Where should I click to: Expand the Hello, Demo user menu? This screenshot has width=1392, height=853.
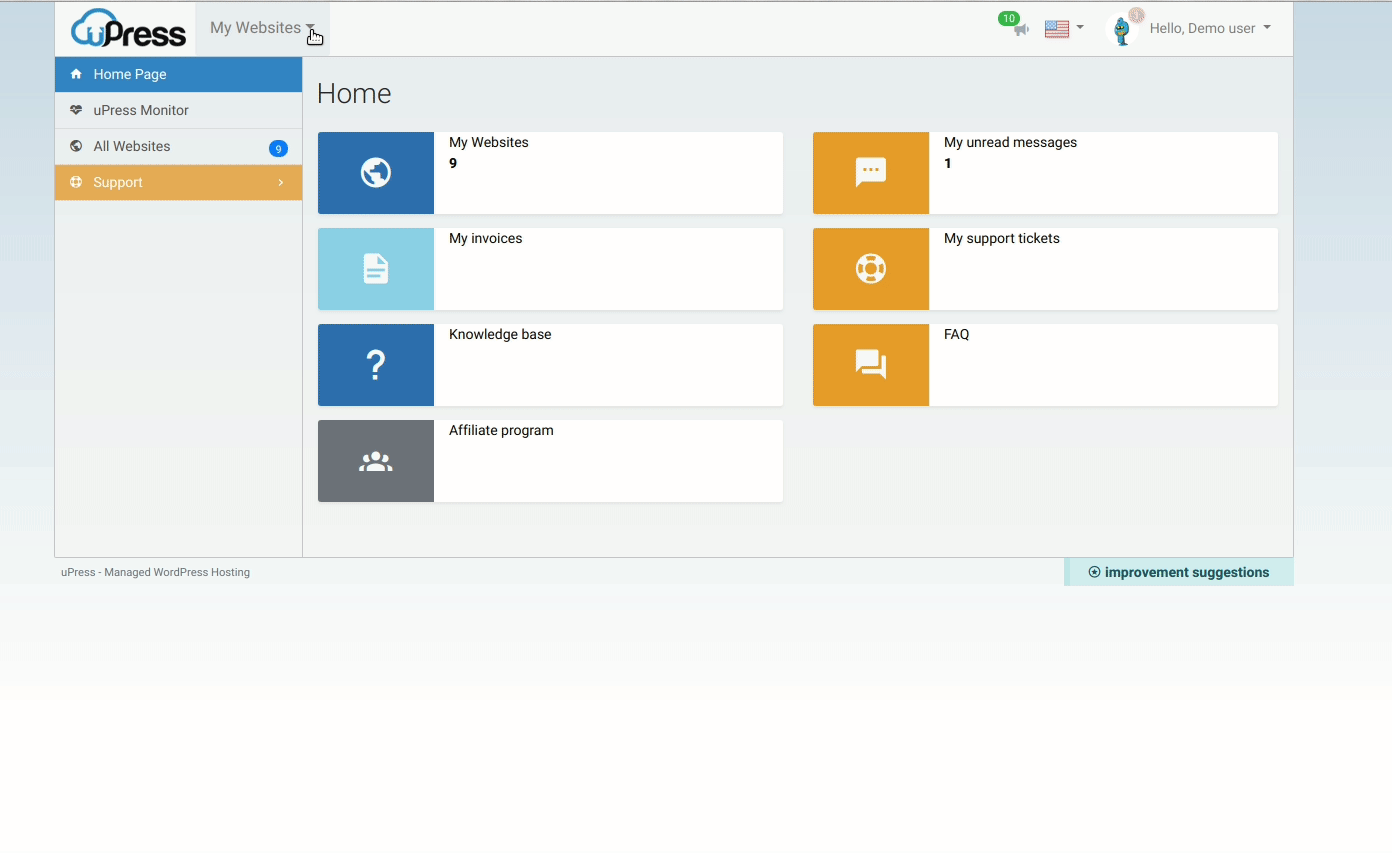(1209, 28)
